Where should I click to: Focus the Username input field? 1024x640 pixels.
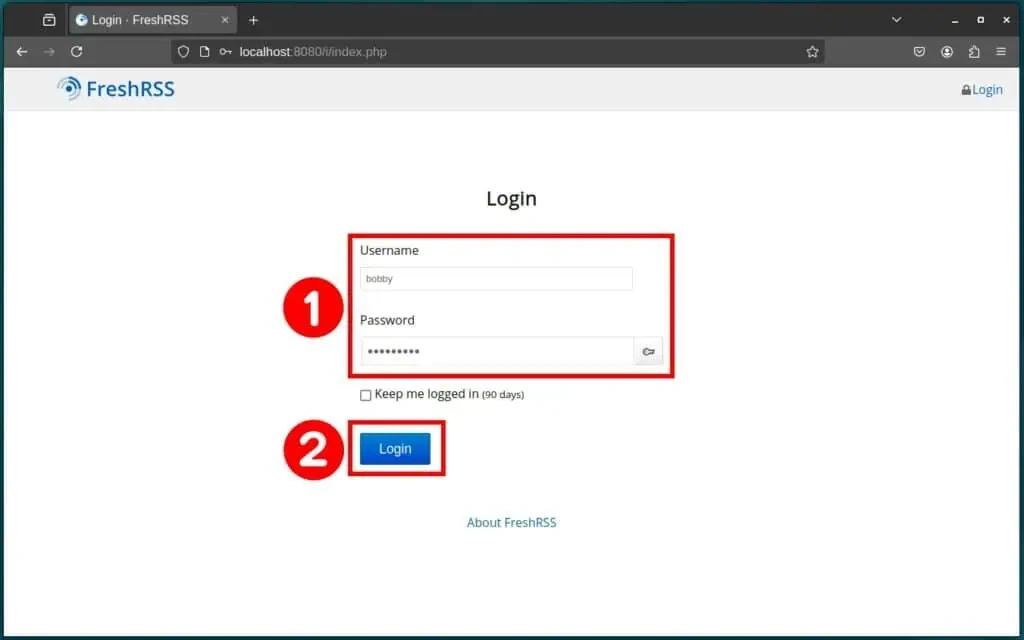click(496, 279)
